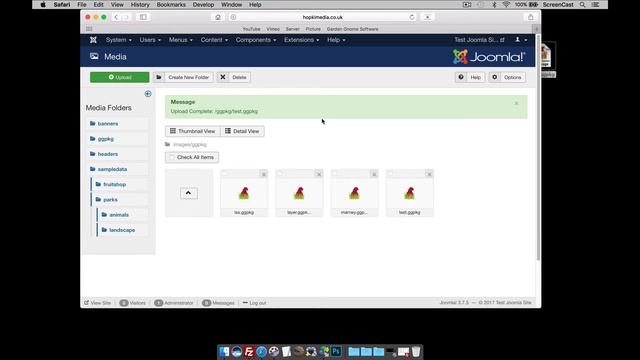Click Create New Folder button

point(183,77)
